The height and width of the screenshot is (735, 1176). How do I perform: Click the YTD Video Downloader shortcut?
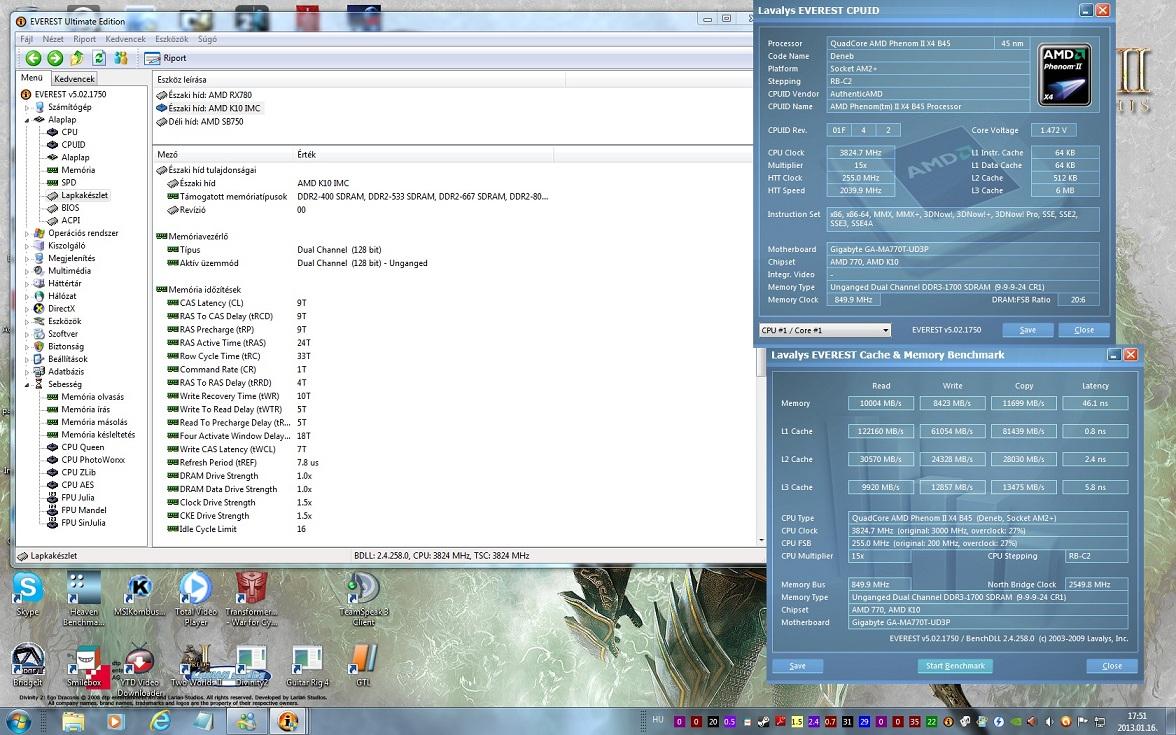140,670
